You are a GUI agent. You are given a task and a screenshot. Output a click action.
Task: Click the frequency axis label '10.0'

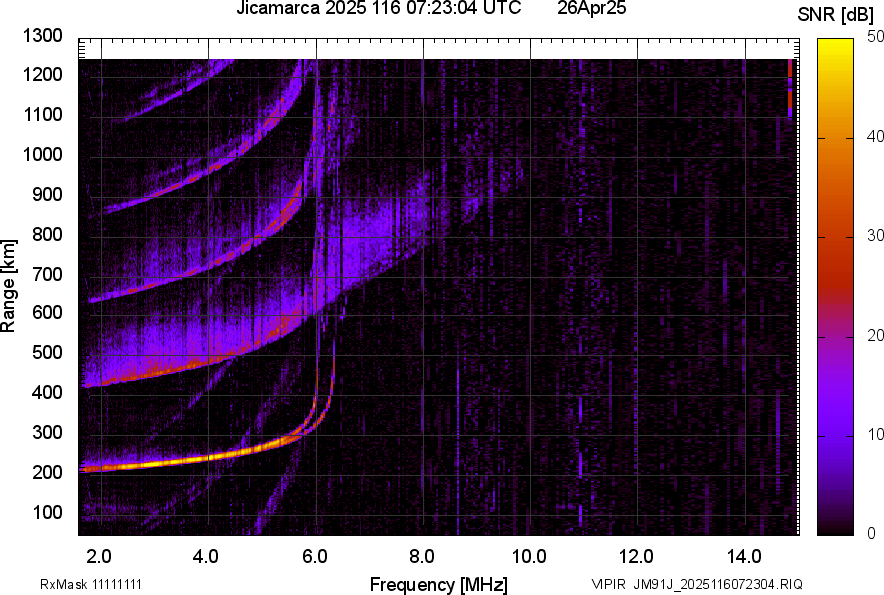pyautogui.click(x=529, y=557)
